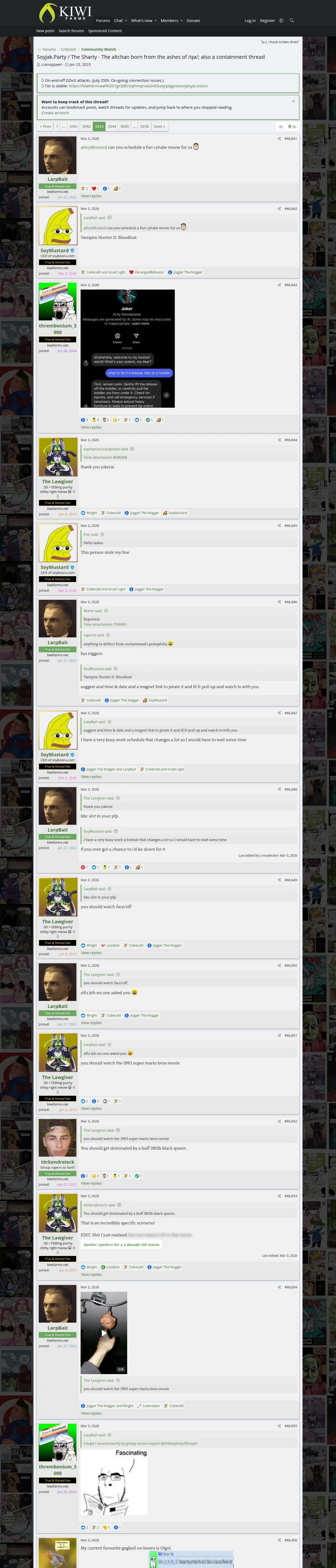Open the Tor .onion stable link
Image resolution: width=336 pixels, height=1568 pixels.
tap(138, 86)
